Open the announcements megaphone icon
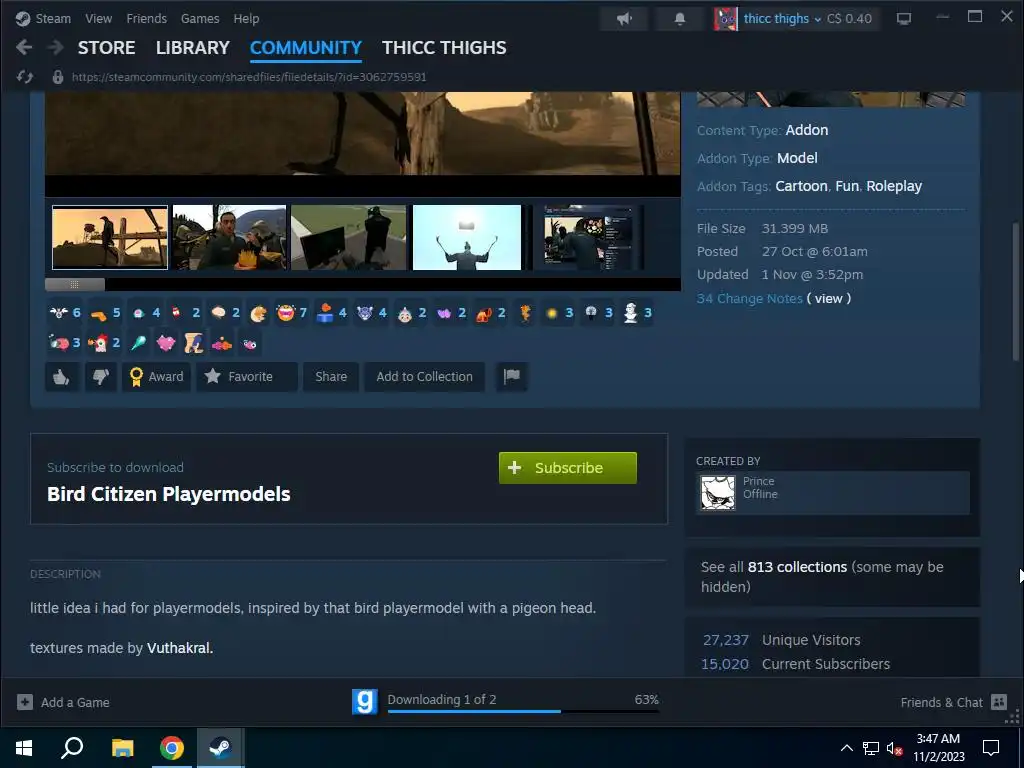The image size is (1024, 768). 624,19
